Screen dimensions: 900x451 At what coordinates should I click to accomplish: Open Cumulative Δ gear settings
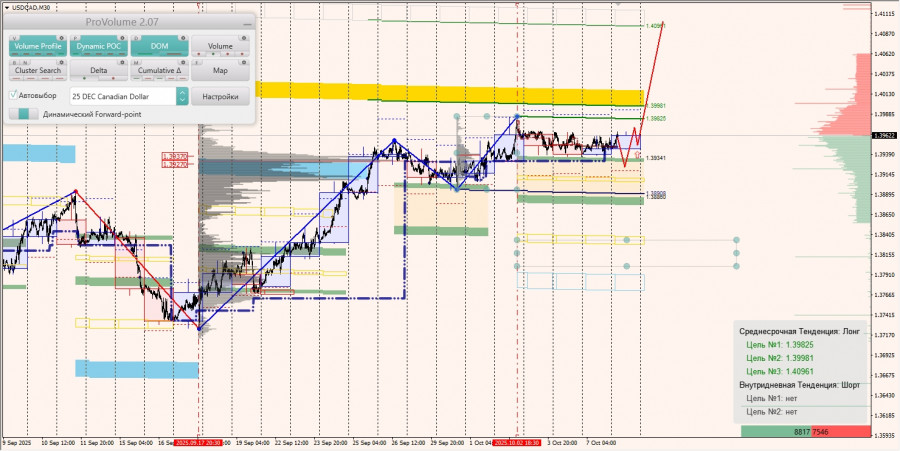coord(183,62)
